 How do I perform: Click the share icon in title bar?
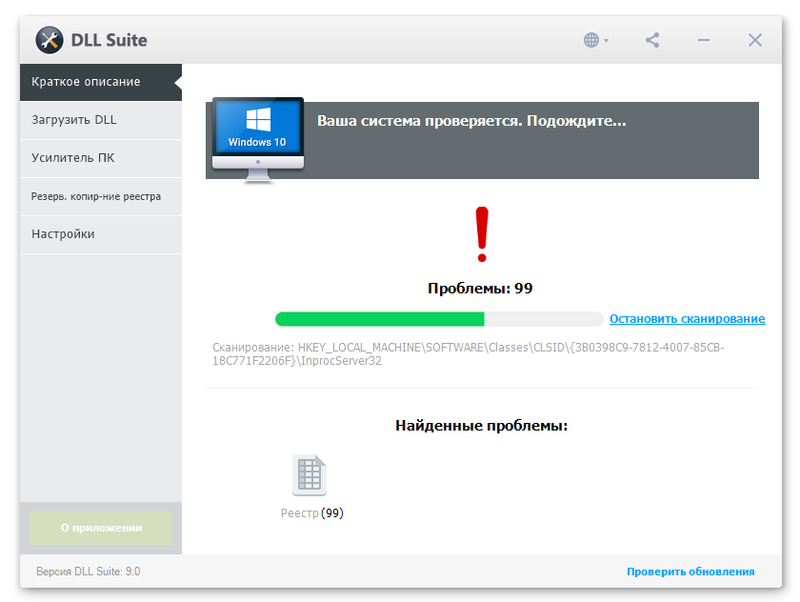(652, 40)
